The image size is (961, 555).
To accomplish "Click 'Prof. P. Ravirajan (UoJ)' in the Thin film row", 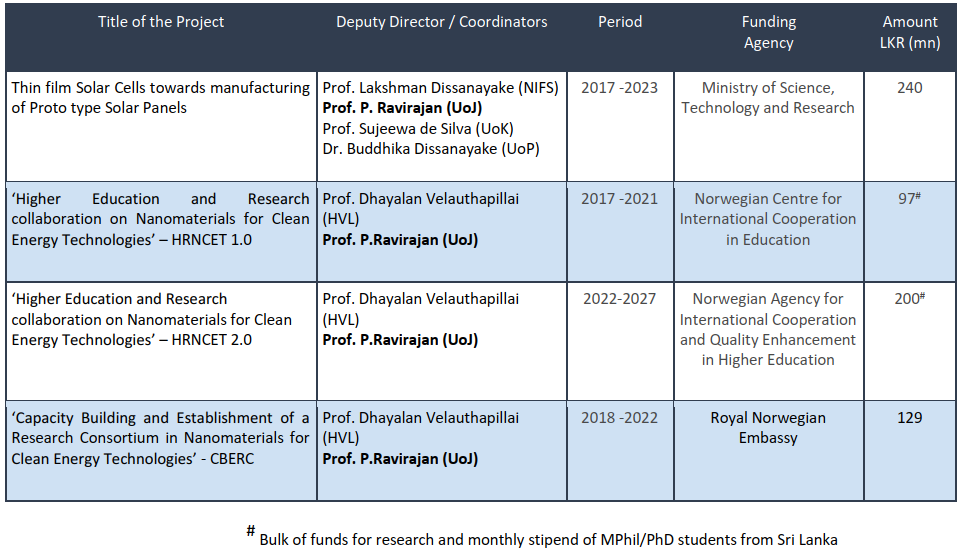I will 402,108.
